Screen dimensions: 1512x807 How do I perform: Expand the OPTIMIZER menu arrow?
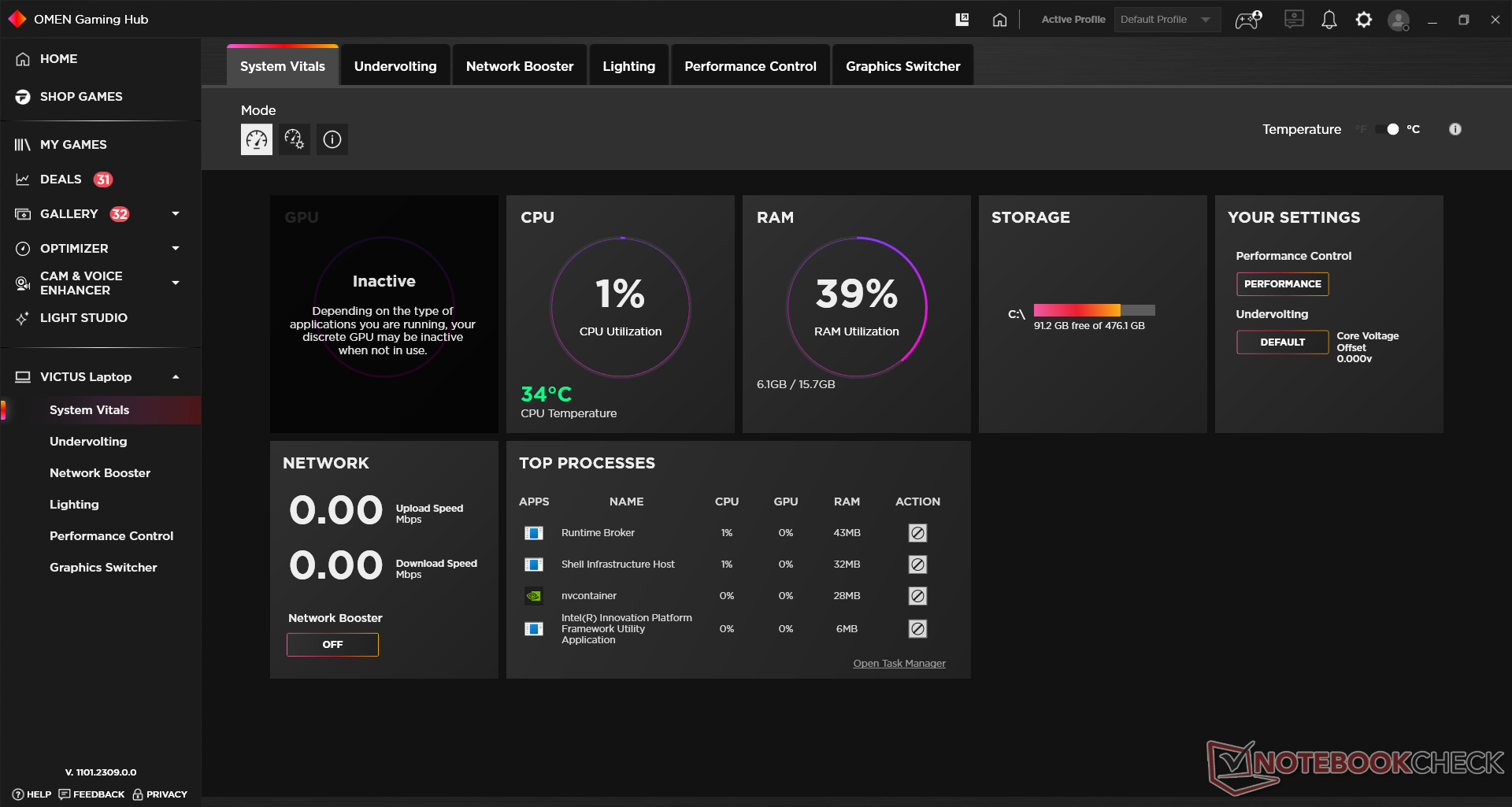[176, 248]
